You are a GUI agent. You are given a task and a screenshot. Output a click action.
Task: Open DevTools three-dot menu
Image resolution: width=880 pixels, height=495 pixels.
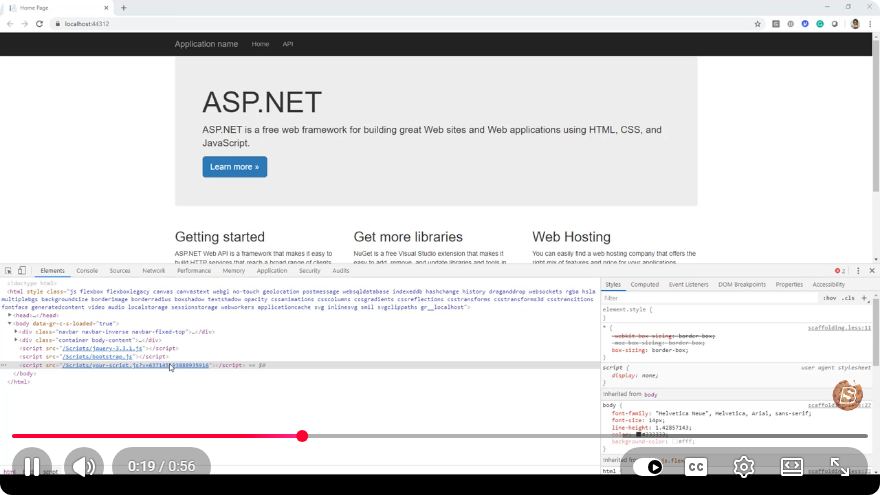pos(858,271)
